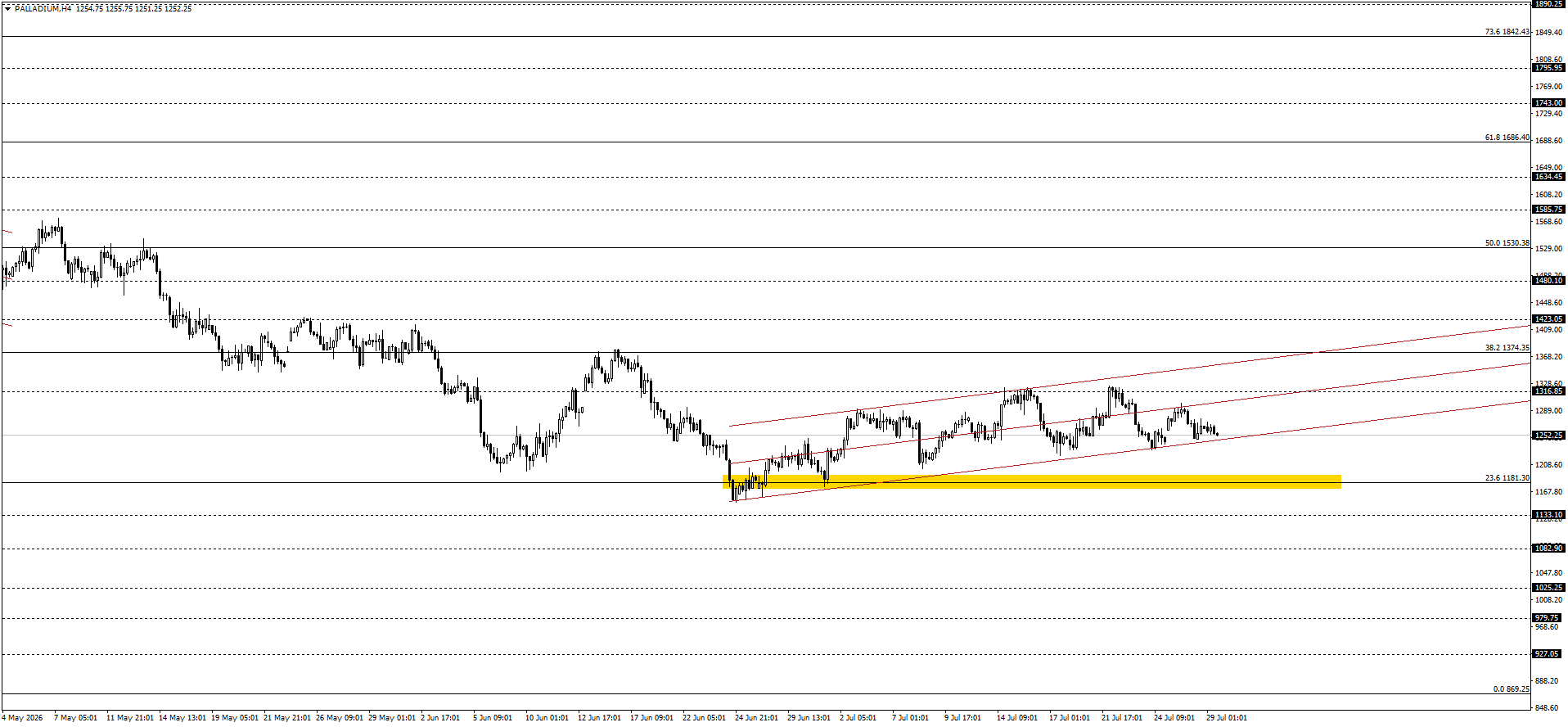Click the 14 Jul 09:01 time label
The height and width of the screenshot is (727, 1568).
(x=1016, y=718)
